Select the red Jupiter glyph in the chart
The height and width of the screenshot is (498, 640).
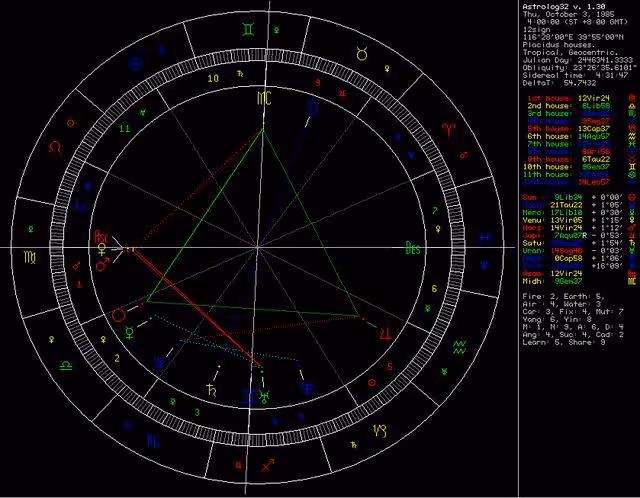[x=385, y=334]
